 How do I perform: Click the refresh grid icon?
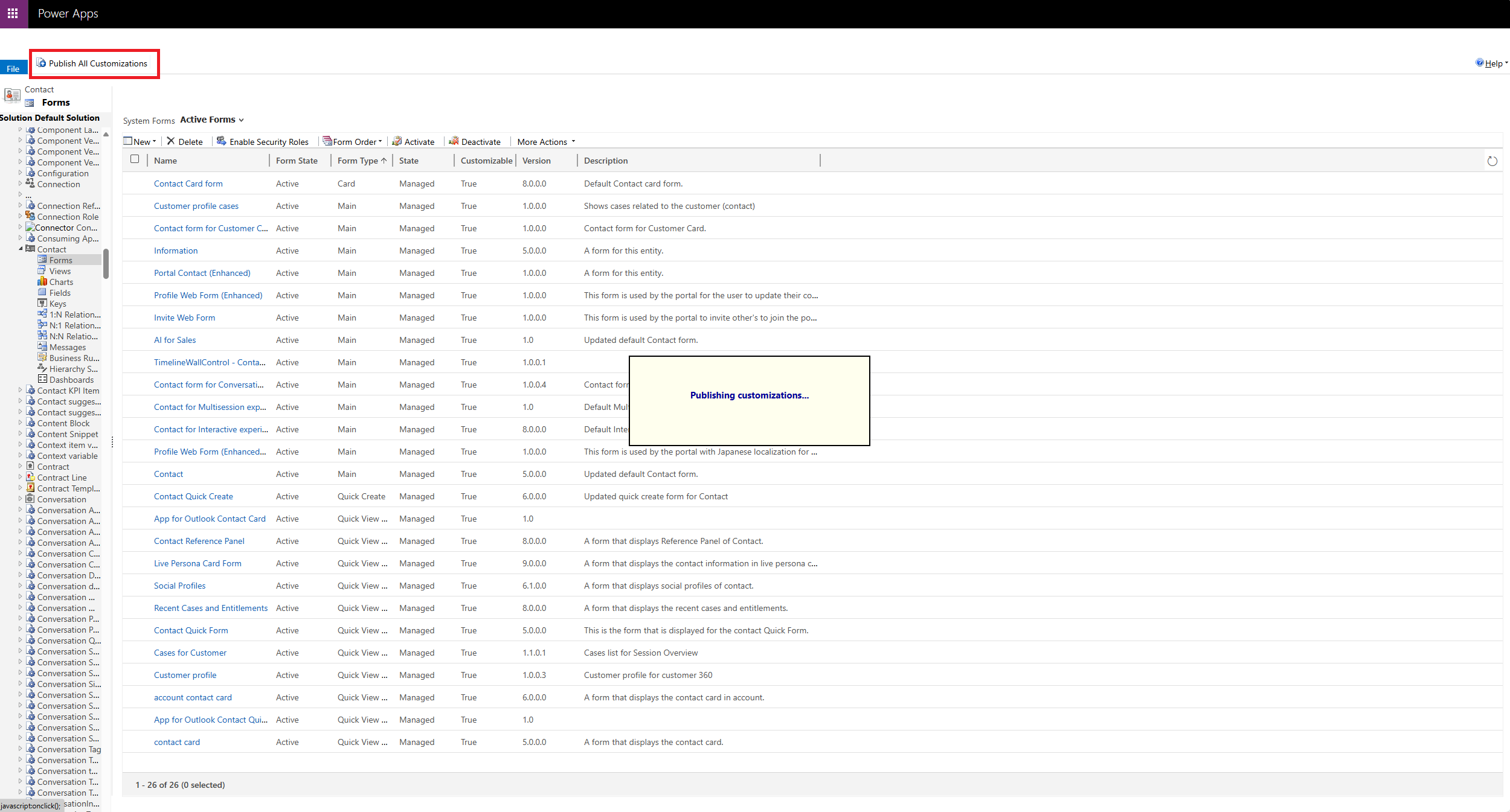coord(1492,161)
